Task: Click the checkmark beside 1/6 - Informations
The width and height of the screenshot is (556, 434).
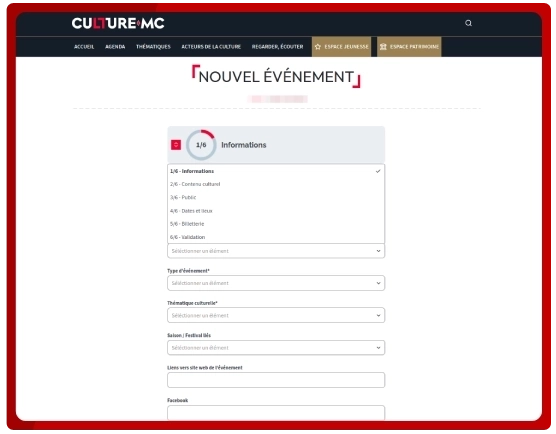Action: pos(378,171)
